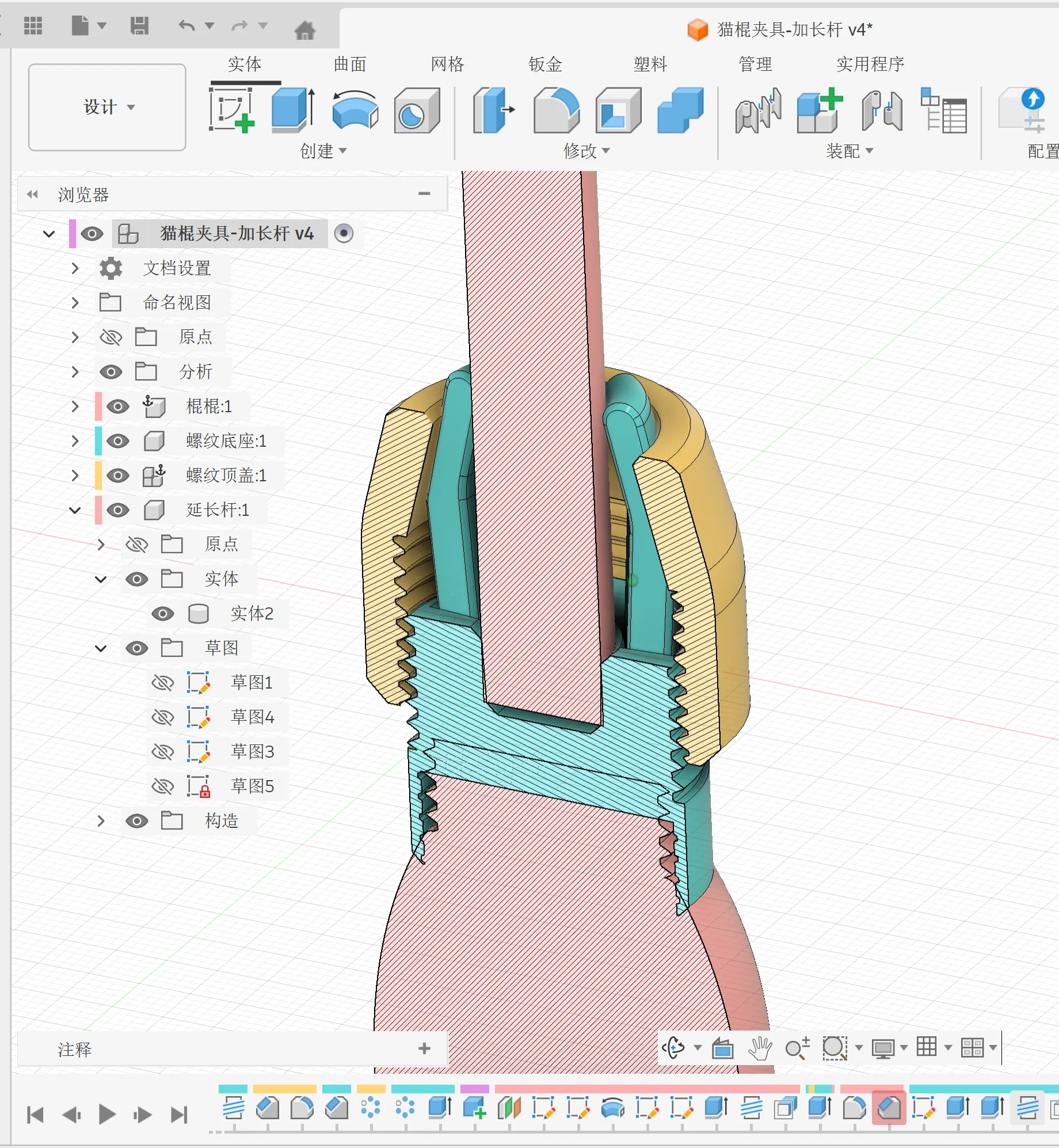Expand the 螺纹底座:1 tree node
The width and height of the screenshot is (1059, 1148).
[75, 441]
